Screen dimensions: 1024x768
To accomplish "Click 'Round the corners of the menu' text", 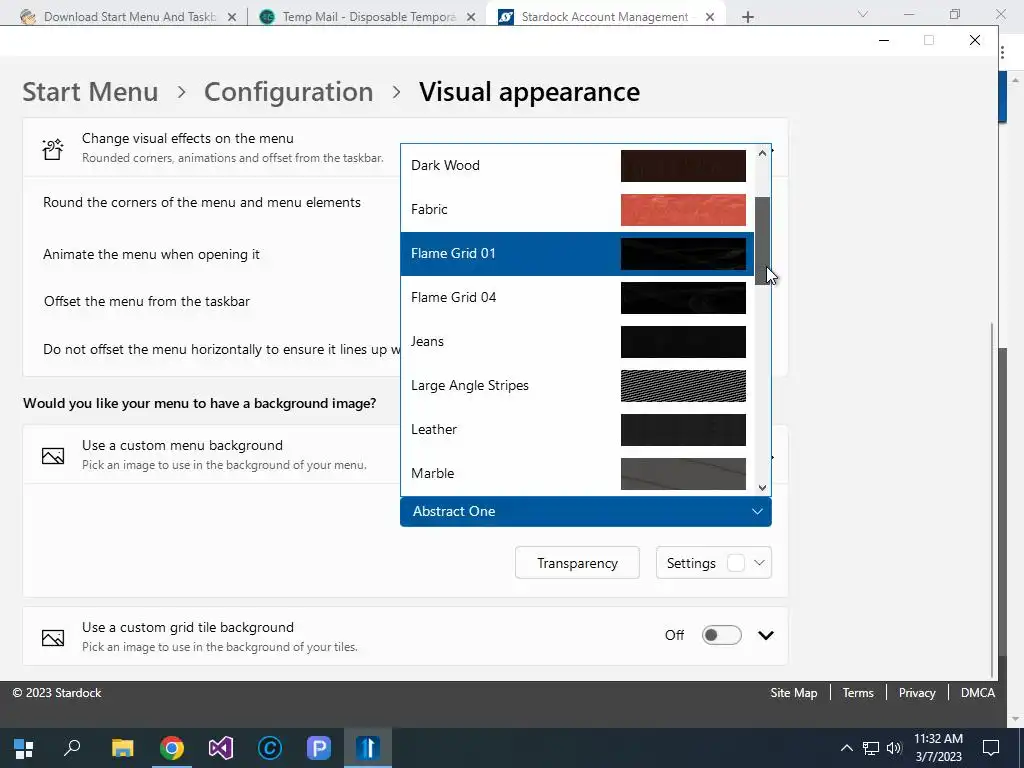I will pos(202,202).
